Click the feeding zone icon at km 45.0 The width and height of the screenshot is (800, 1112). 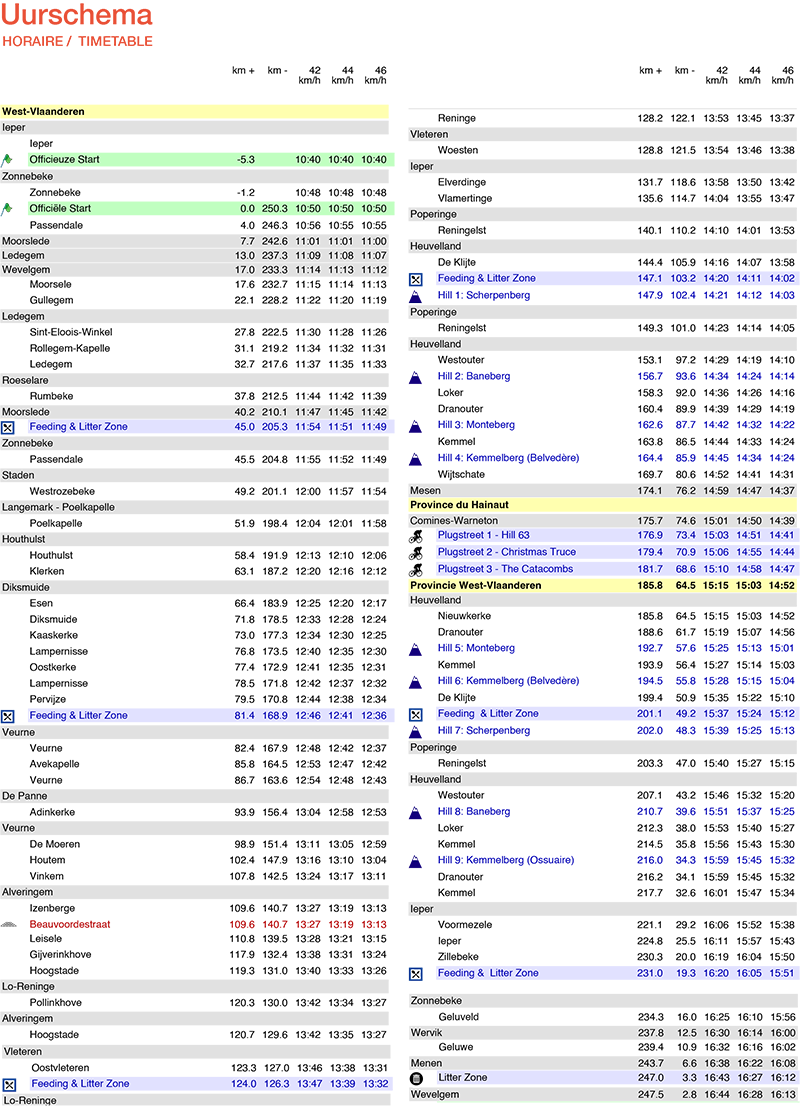pyautogui.click(x=8, y=427)
